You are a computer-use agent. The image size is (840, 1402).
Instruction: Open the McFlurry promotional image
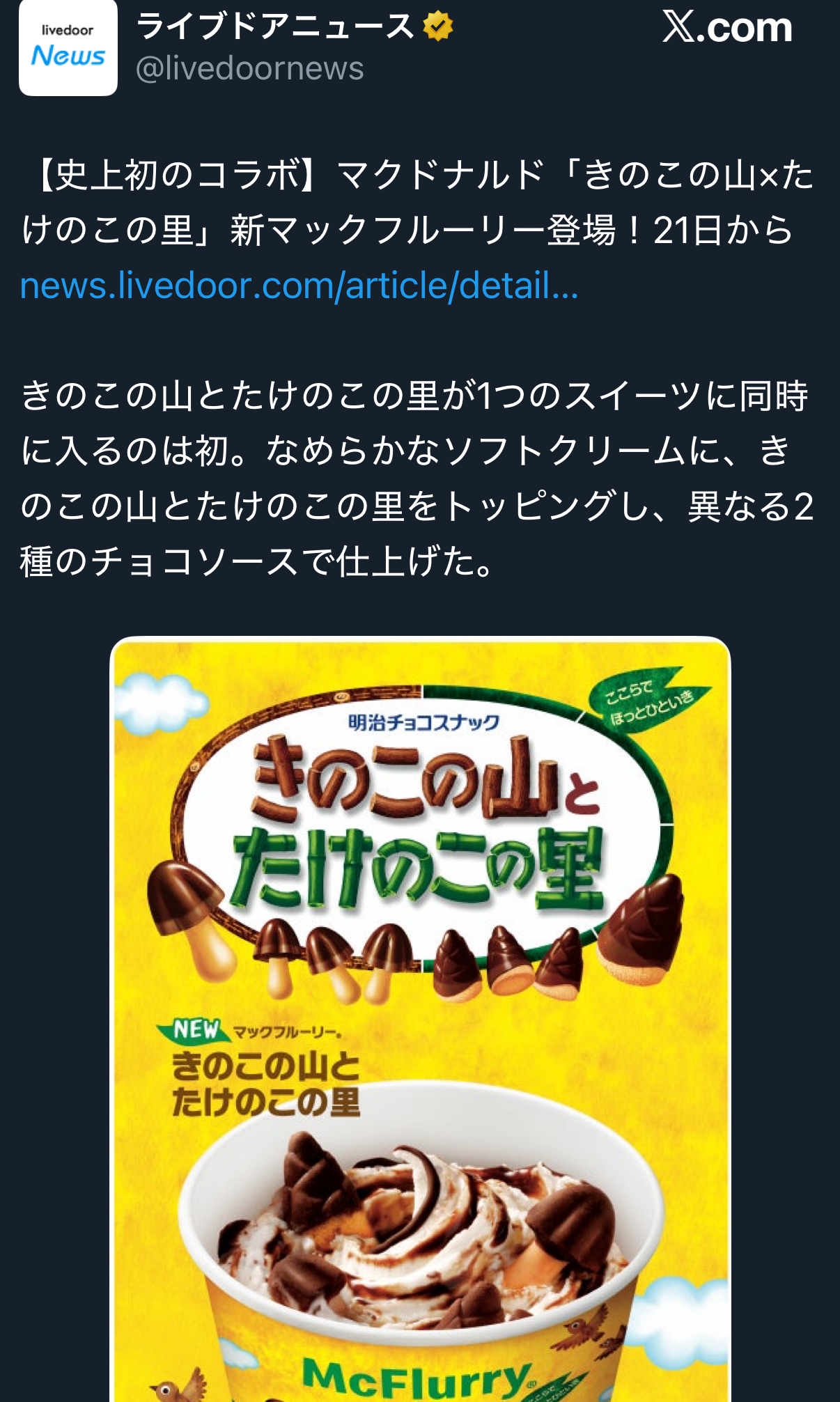[x=420, y=1019]
